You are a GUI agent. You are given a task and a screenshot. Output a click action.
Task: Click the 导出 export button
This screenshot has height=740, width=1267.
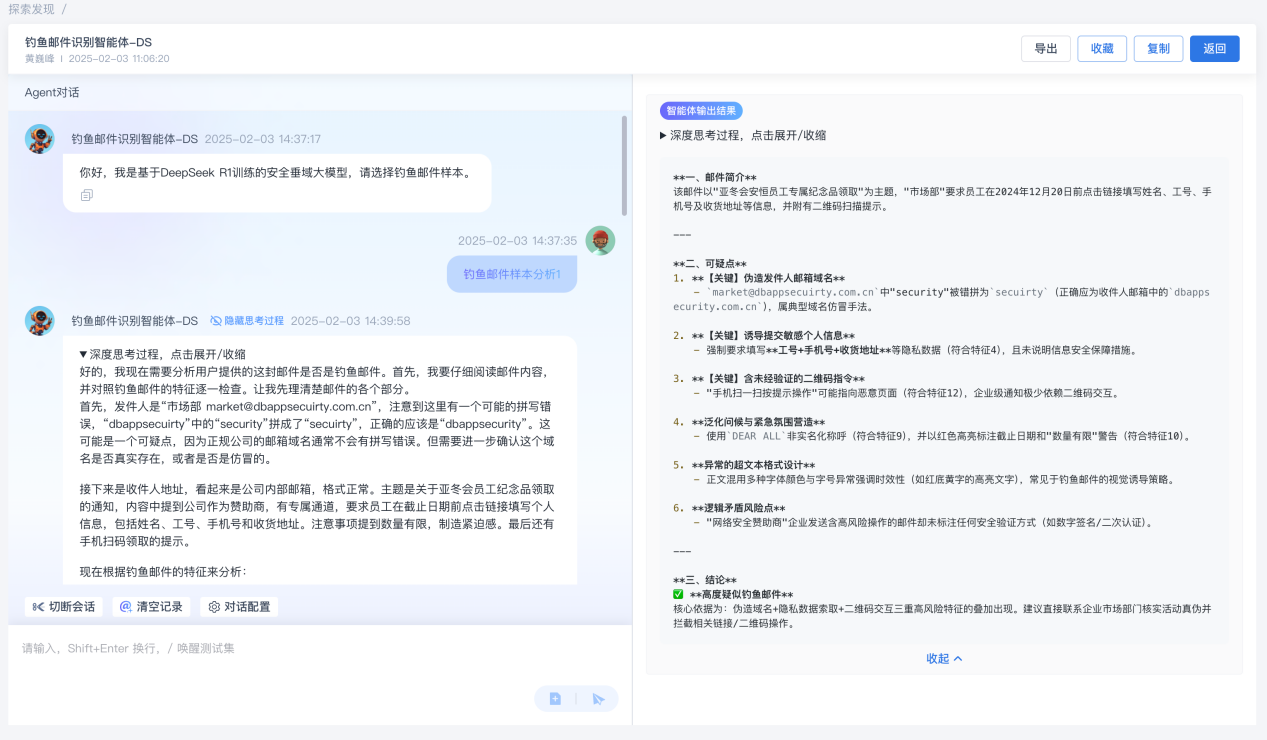(1046, 49)
